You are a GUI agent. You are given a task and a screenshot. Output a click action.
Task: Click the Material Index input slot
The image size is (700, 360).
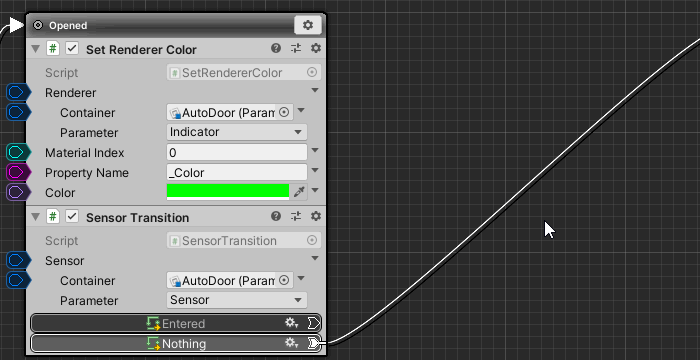18,152
